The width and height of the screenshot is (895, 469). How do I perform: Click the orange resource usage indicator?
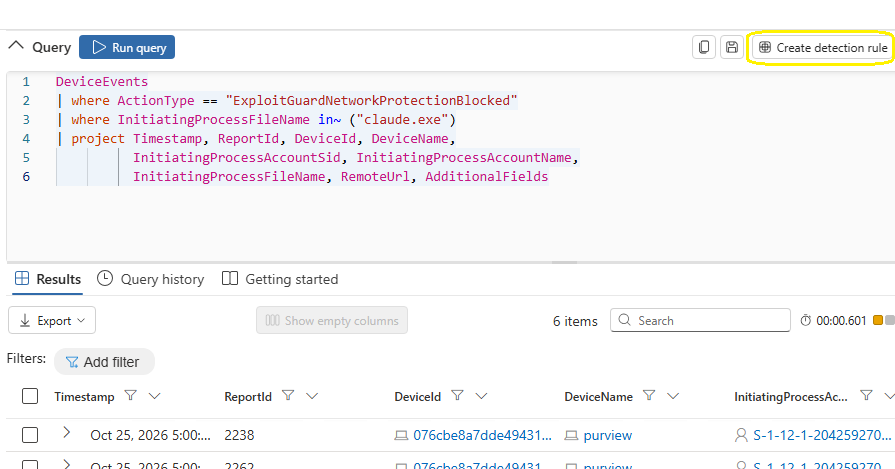coord(878,321)
